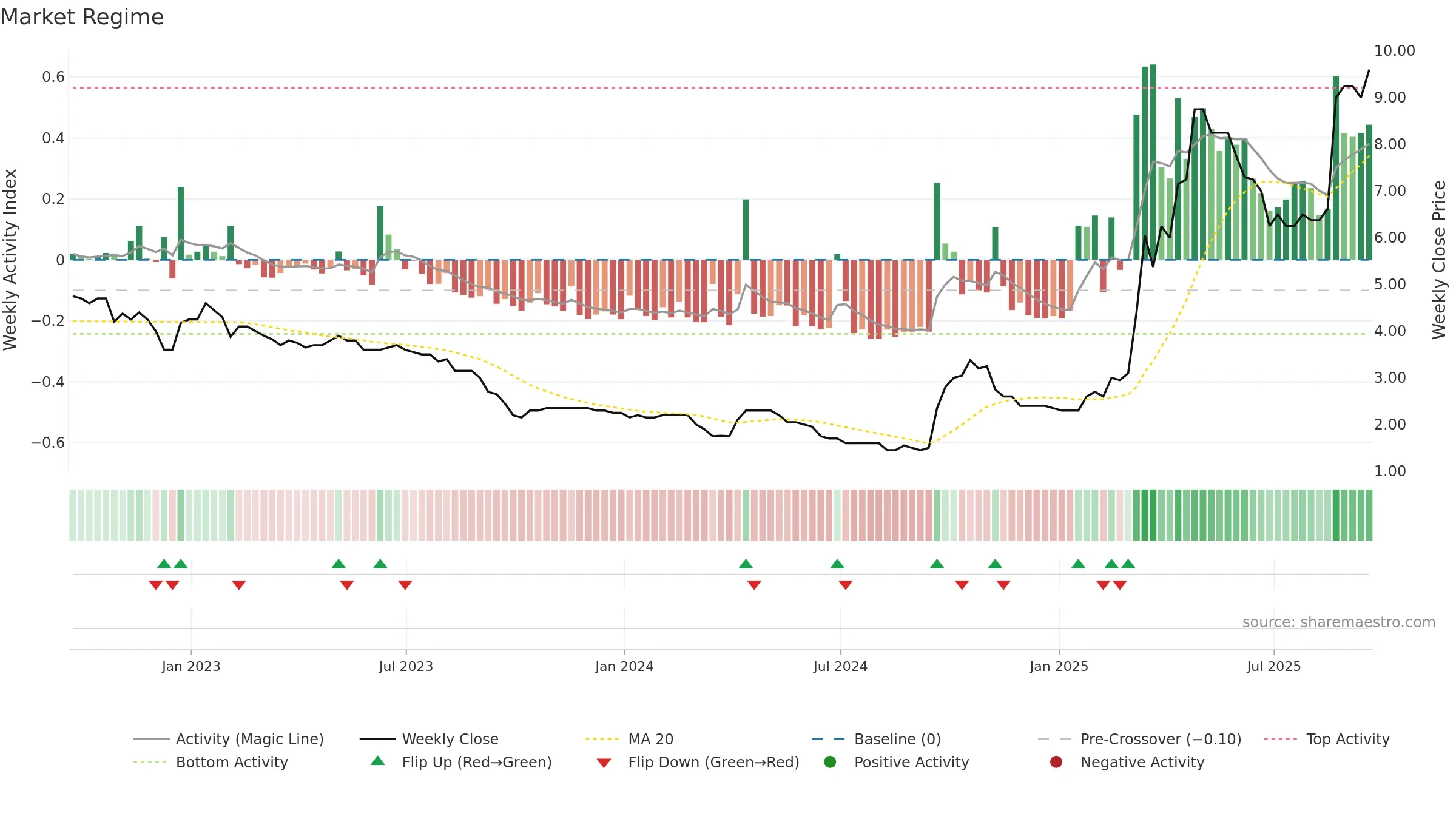Click the 0.6 activity axis label
Image resolution: width=1456 pixels, height=819 pixels.
tap(53, 77)
